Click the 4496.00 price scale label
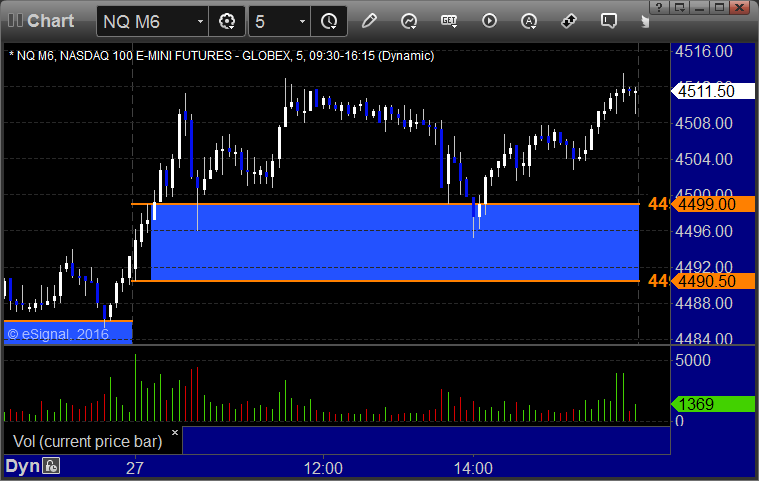This screenshot has height=481, width=759. click(x=704, y=231)
